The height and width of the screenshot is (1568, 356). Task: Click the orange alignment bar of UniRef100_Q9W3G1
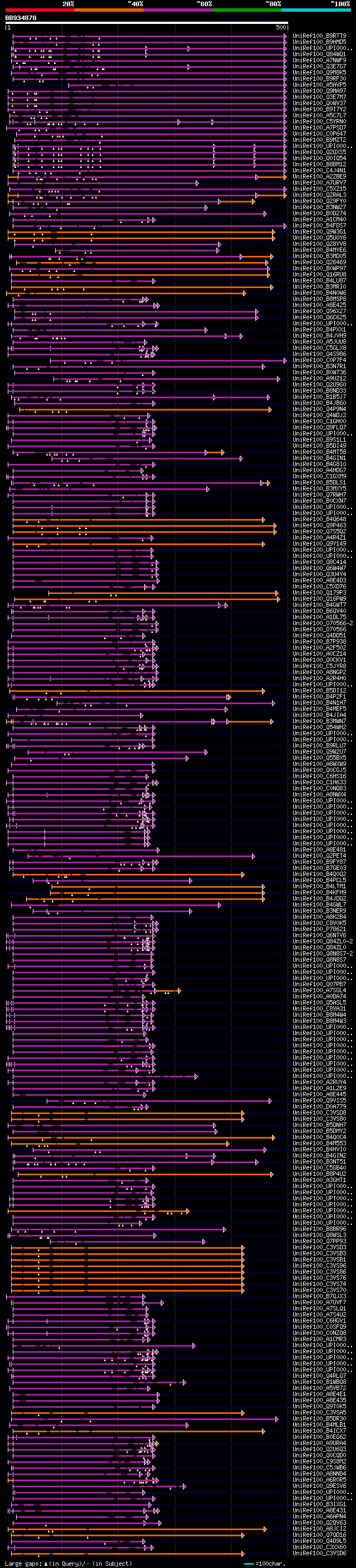click(x=141, y=232)
